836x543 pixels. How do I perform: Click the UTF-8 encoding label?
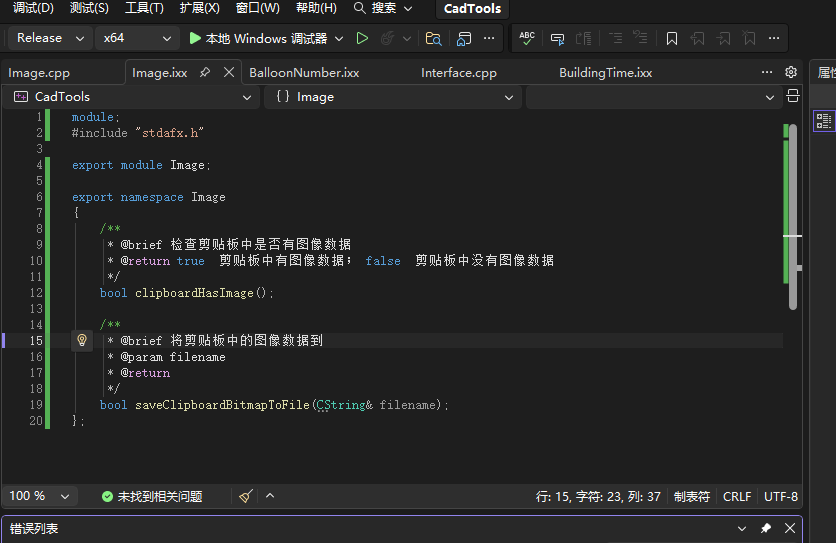(781, 496)
